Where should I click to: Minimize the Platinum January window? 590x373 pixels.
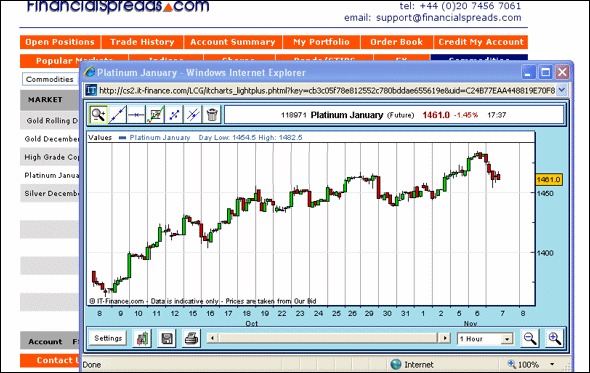528,72
